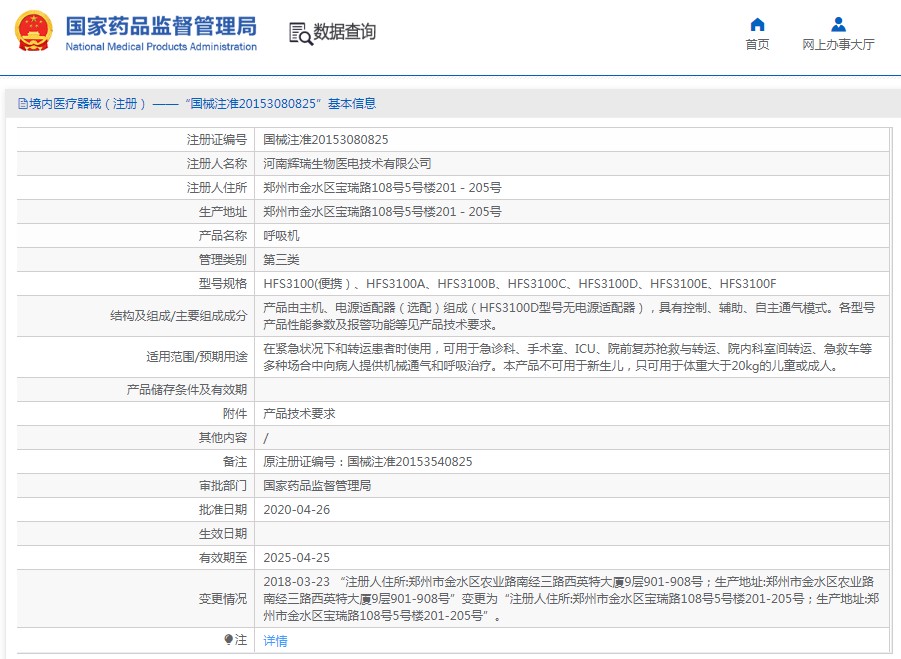The height and width of the screenshot is (659, 901).
Task: Click 结构及组成/主要组成成分 row label
Action: click(x=179, y=316)
